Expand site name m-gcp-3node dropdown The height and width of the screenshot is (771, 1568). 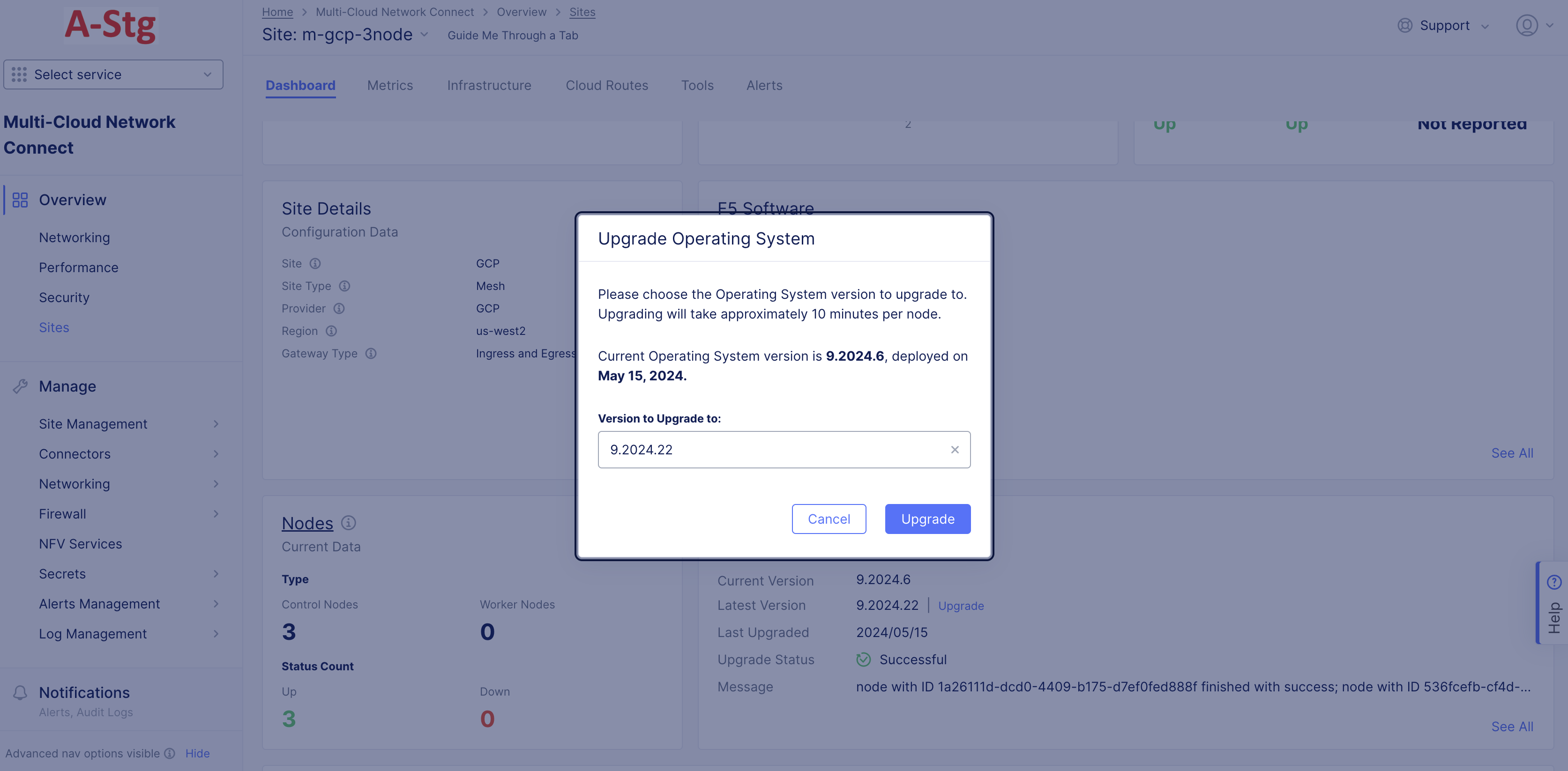[424, 35]
